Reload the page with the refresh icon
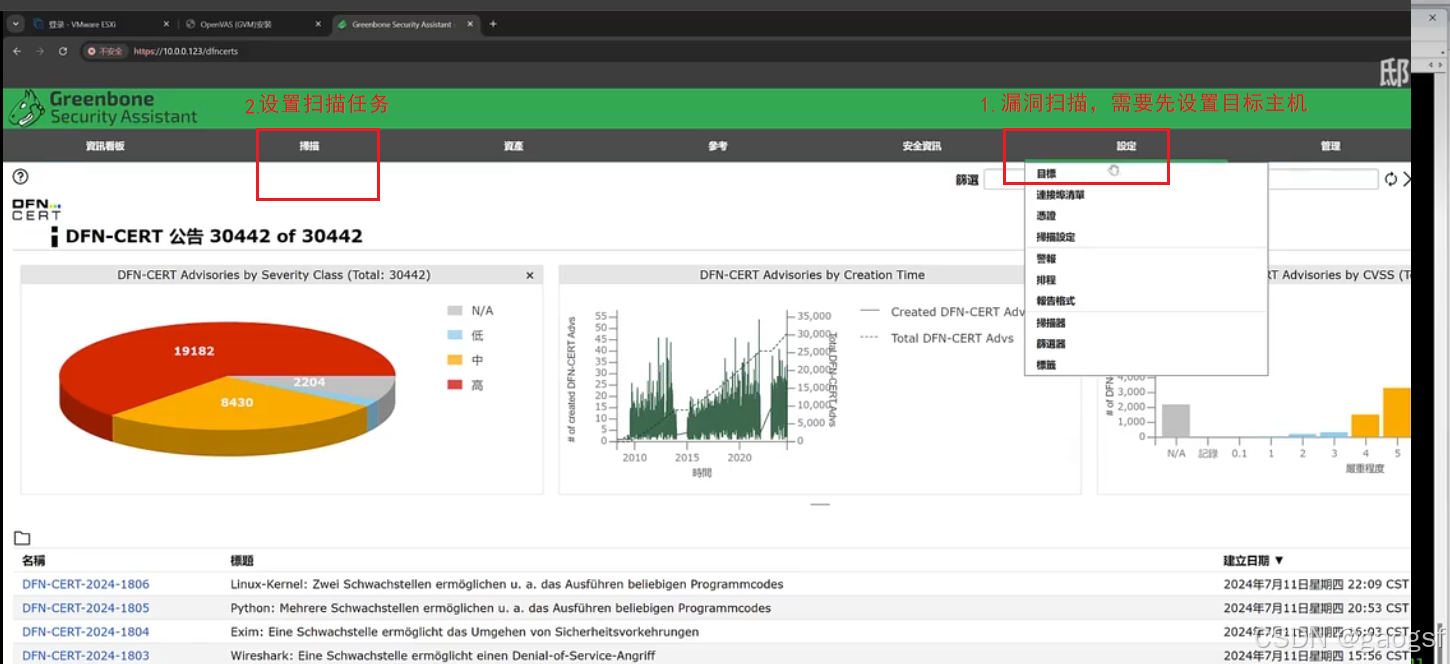This screenshot has height=664, width=1450. [63, 51]
